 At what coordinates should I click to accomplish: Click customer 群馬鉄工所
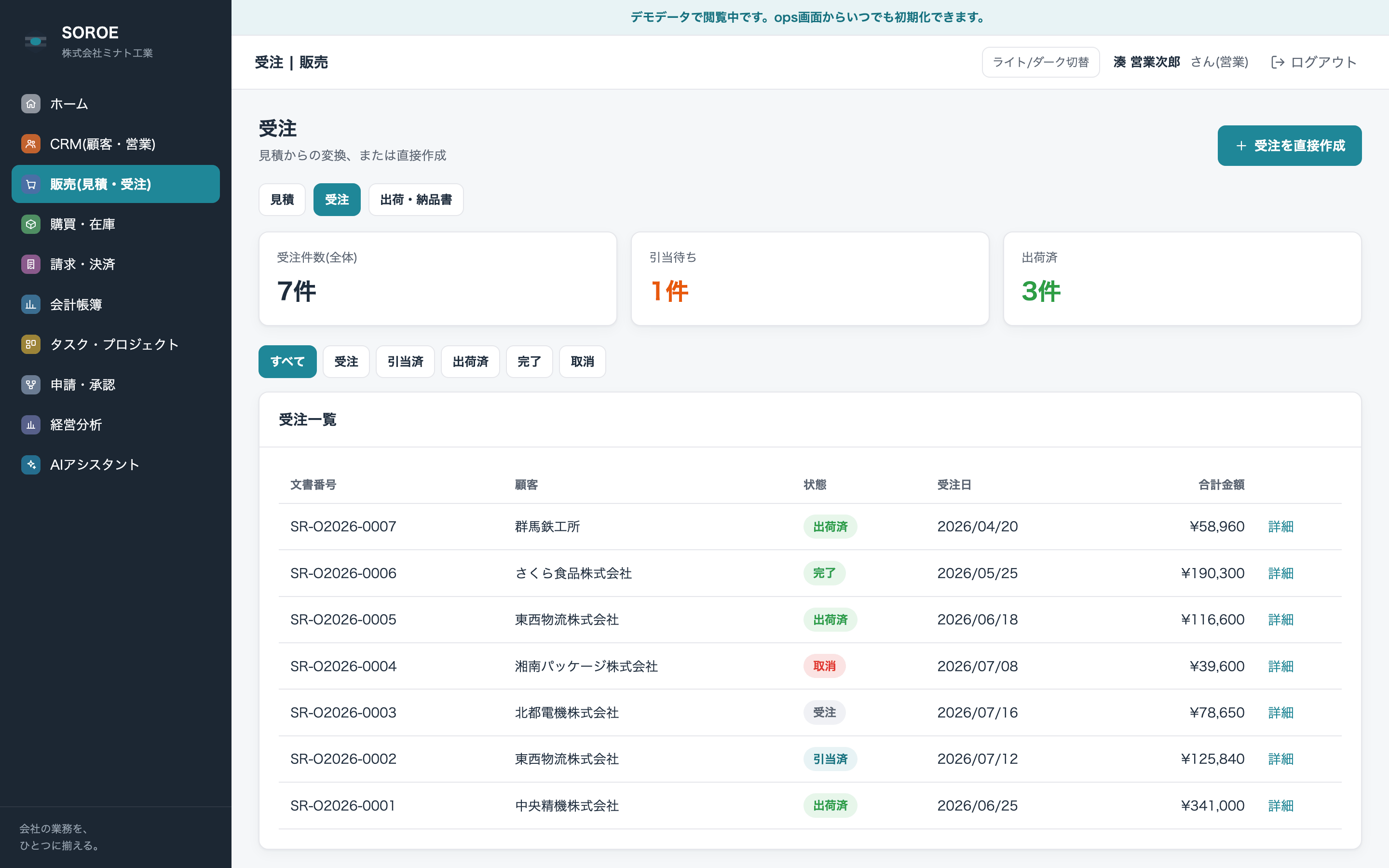click(x=547, y=527)
